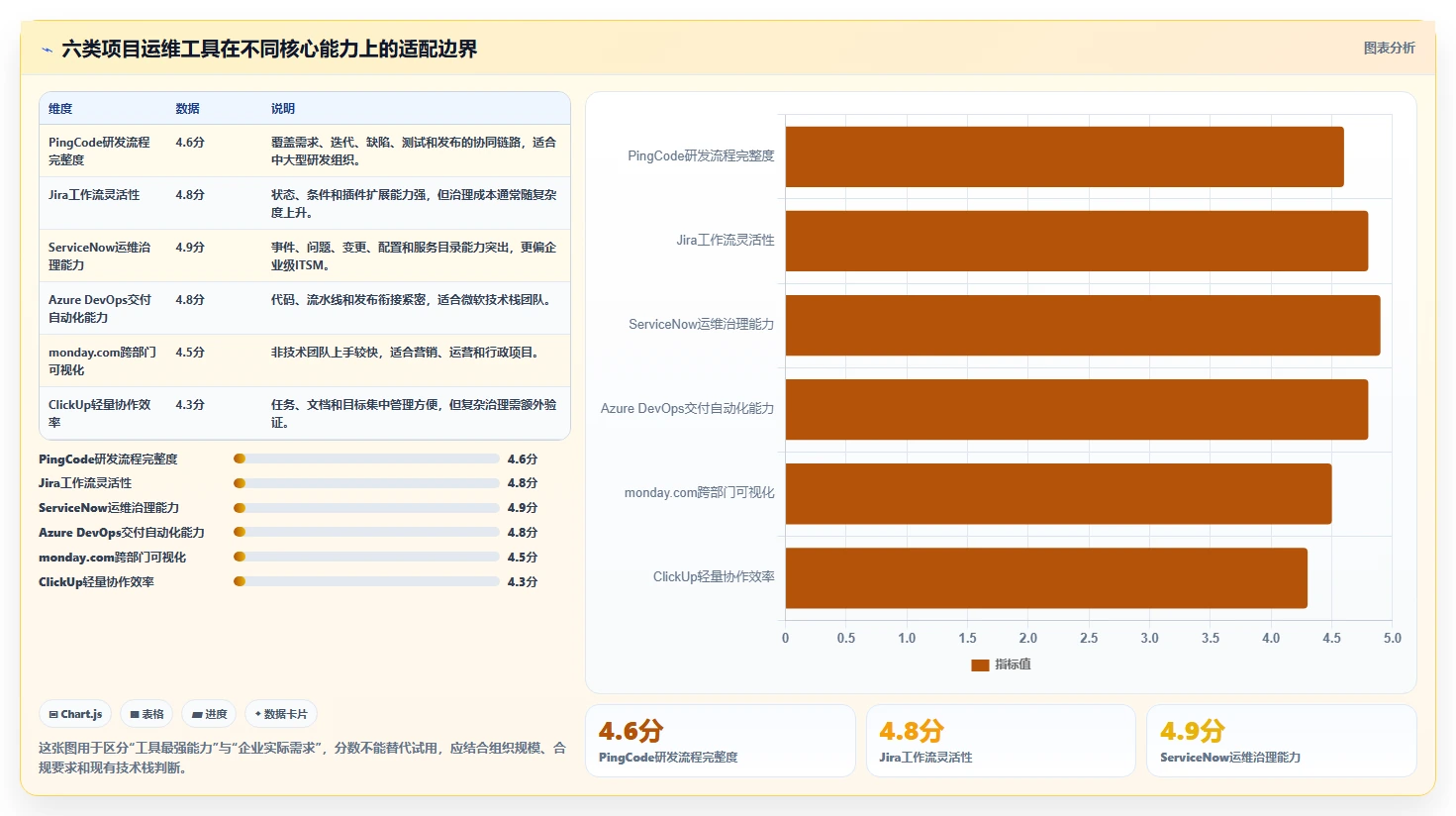Click the Azure DevOps交付自动化能力 progress bar
Screen dimensions: 1456x816
coord(366,532)
